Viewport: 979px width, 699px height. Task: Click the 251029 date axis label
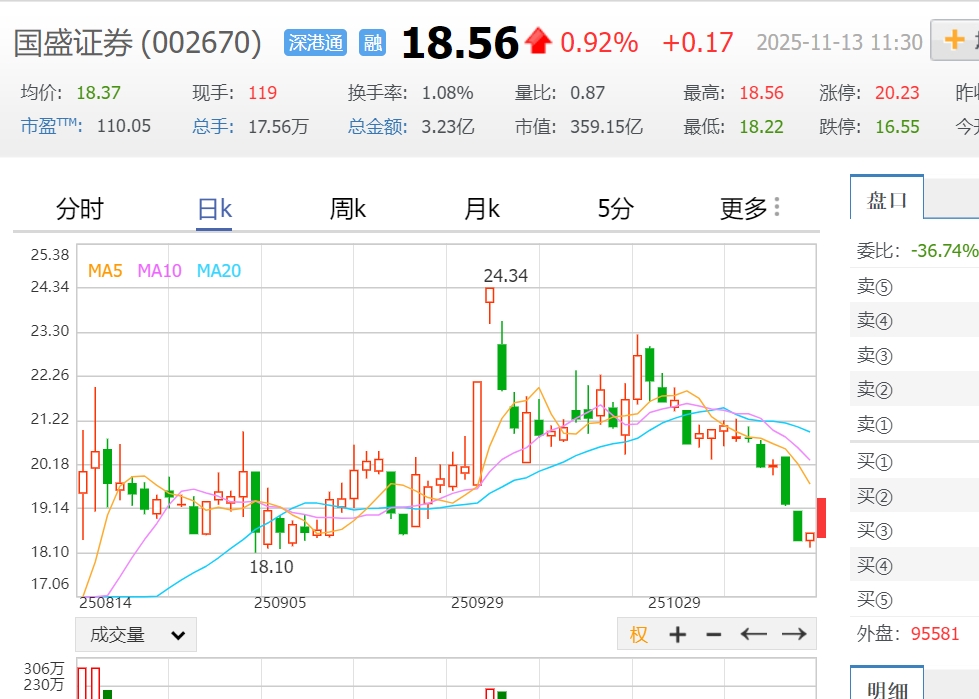point(674,603)
